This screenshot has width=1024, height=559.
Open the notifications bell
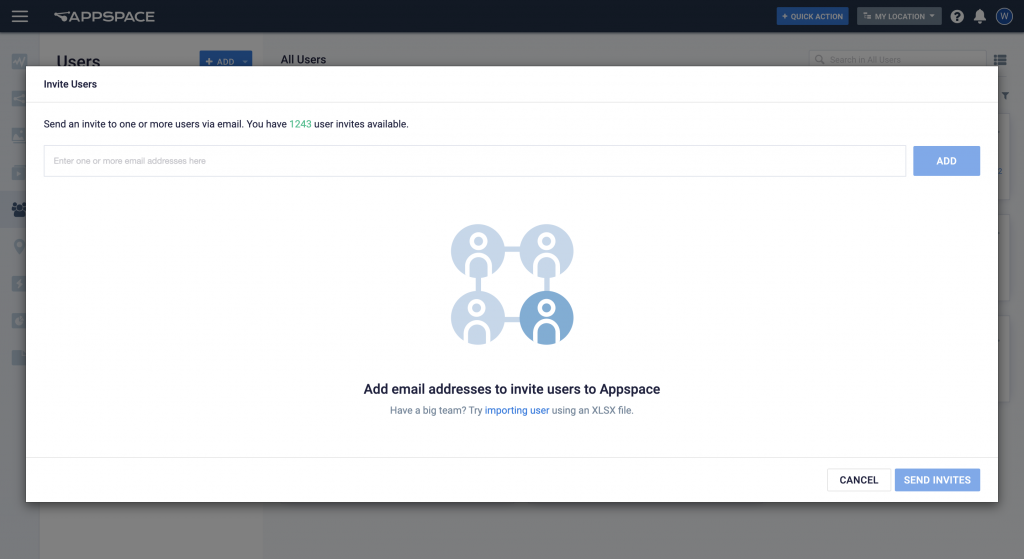tap(980, 16)
